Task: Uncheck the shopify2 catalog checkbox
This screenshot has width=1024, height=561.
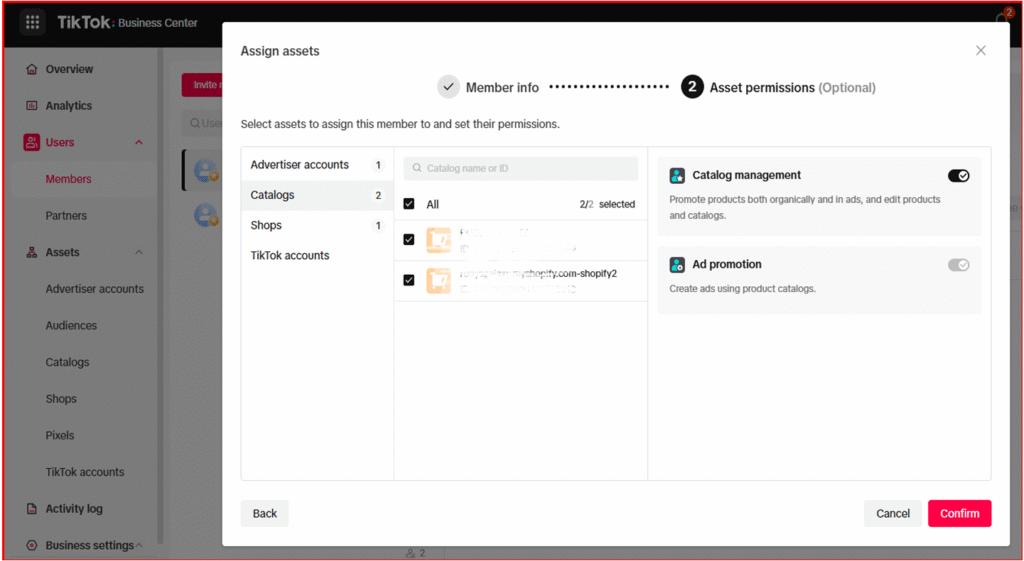Action: tap(409, 280)
